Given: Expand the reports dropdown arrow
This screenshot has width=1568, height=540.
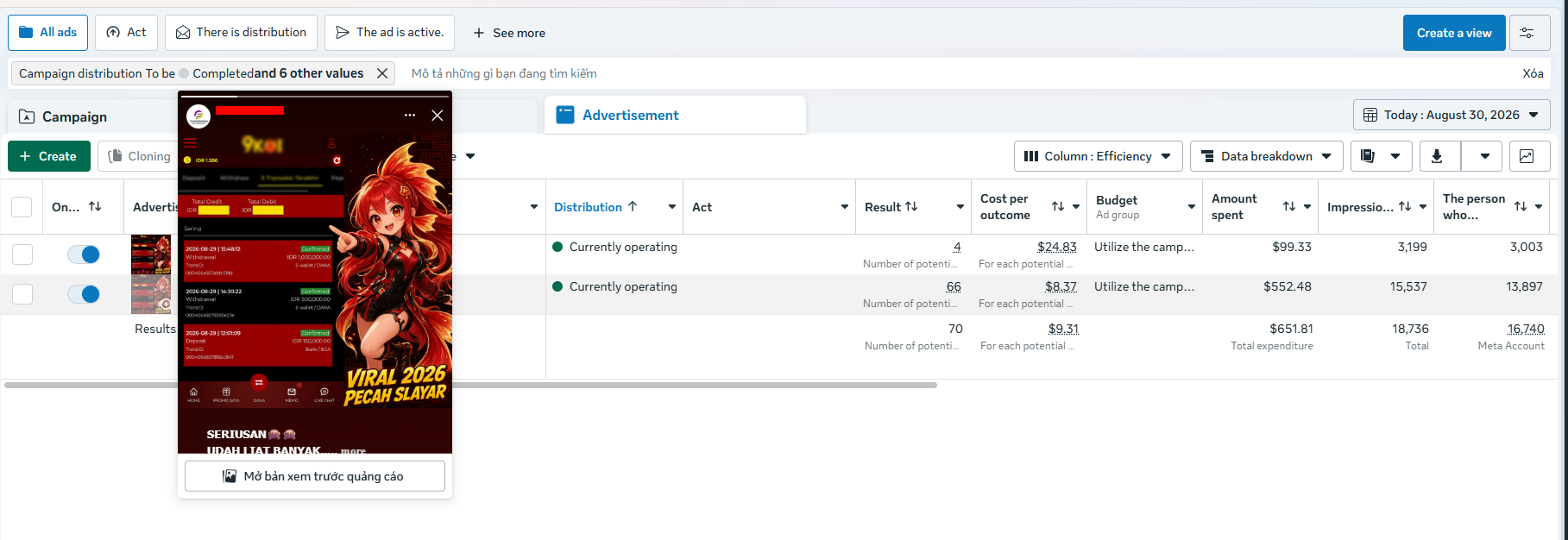Looking at the screenshot, I should pos(1395,156).
